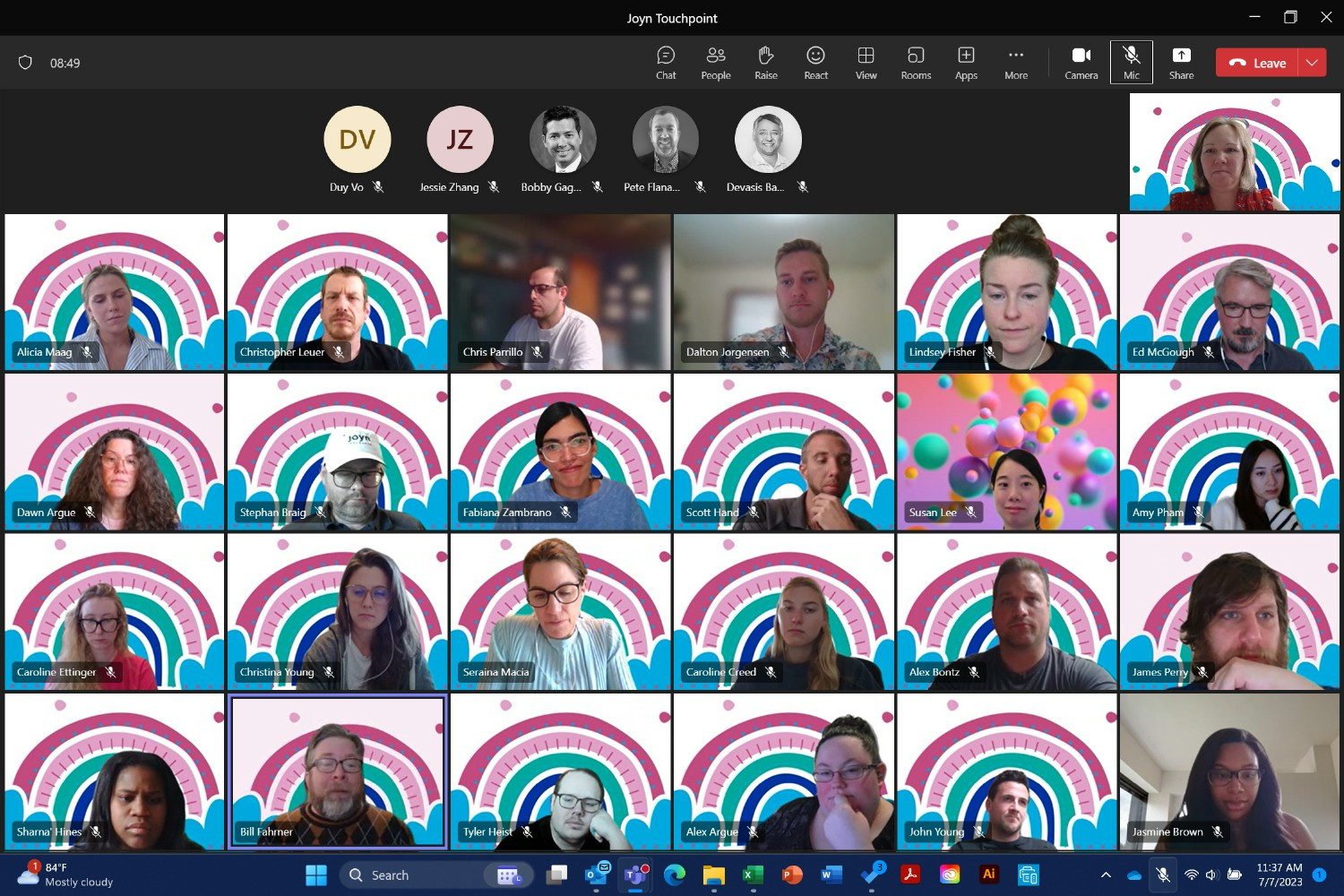This screenshot has height=896, width=1344.
Task: Click your self-view video preview
Action: 1235,152
